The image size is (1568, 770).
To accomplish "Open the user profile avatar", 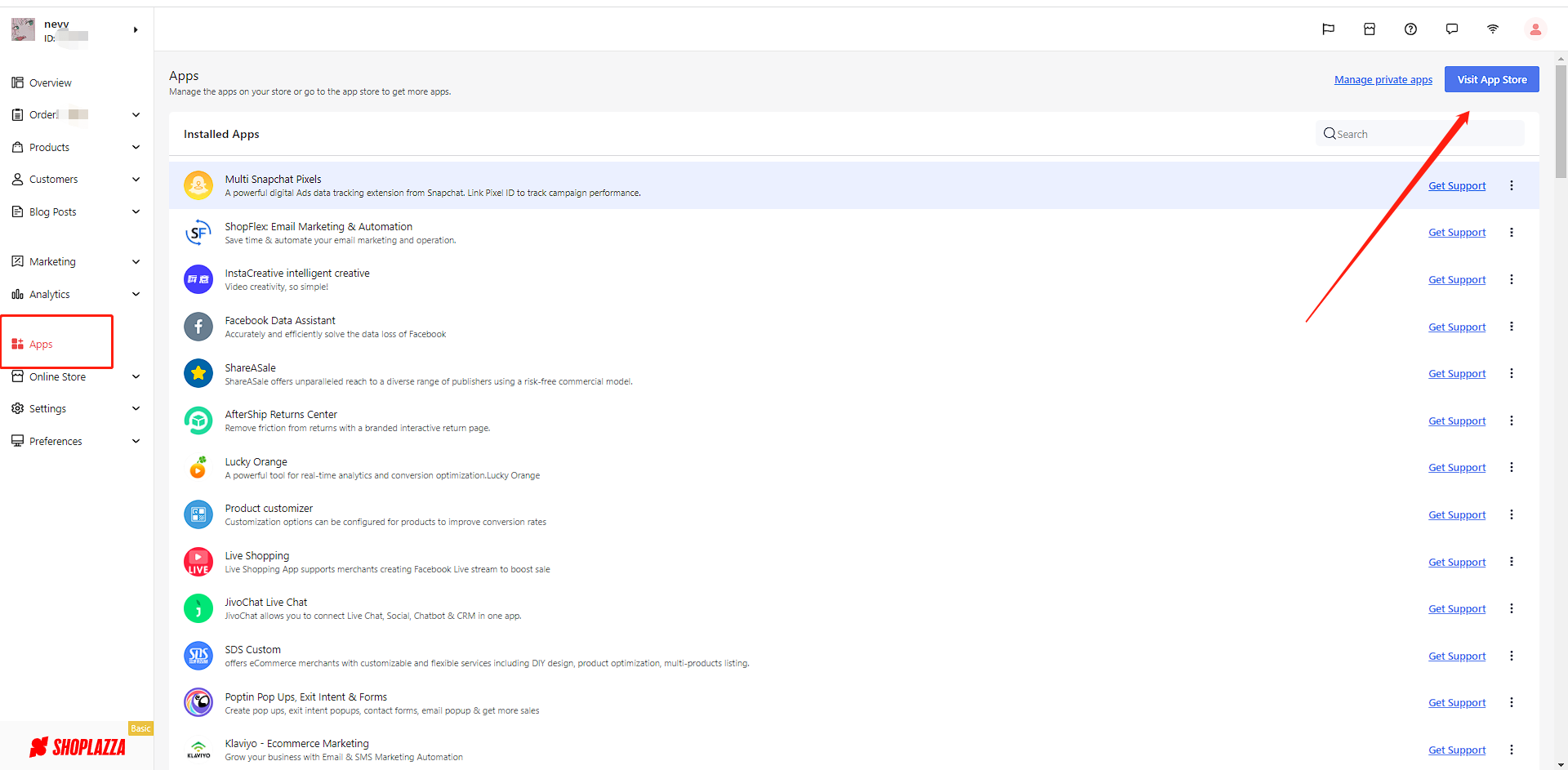I will [x=1535, y=29].
